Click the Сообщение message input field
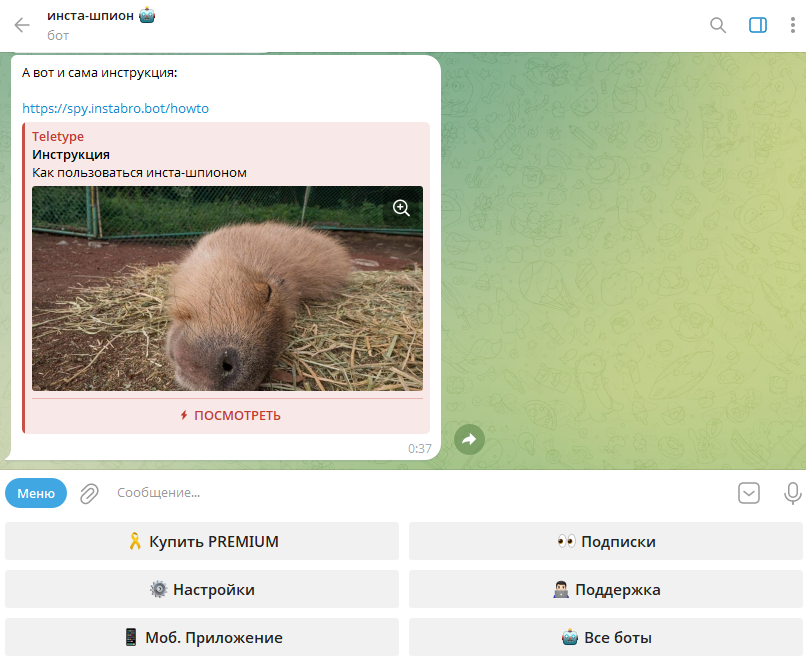Image resolution: width=806 pixels, height=661 pixels. tap(400, 493)
